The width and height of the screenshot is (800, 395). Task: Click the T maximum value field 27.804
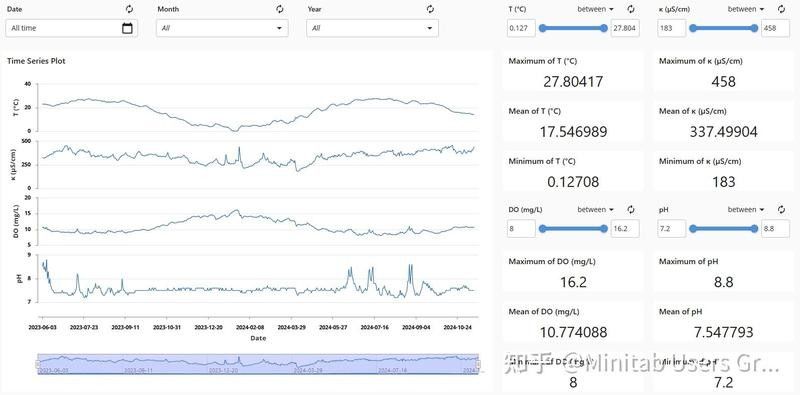(x=625, y=28)
